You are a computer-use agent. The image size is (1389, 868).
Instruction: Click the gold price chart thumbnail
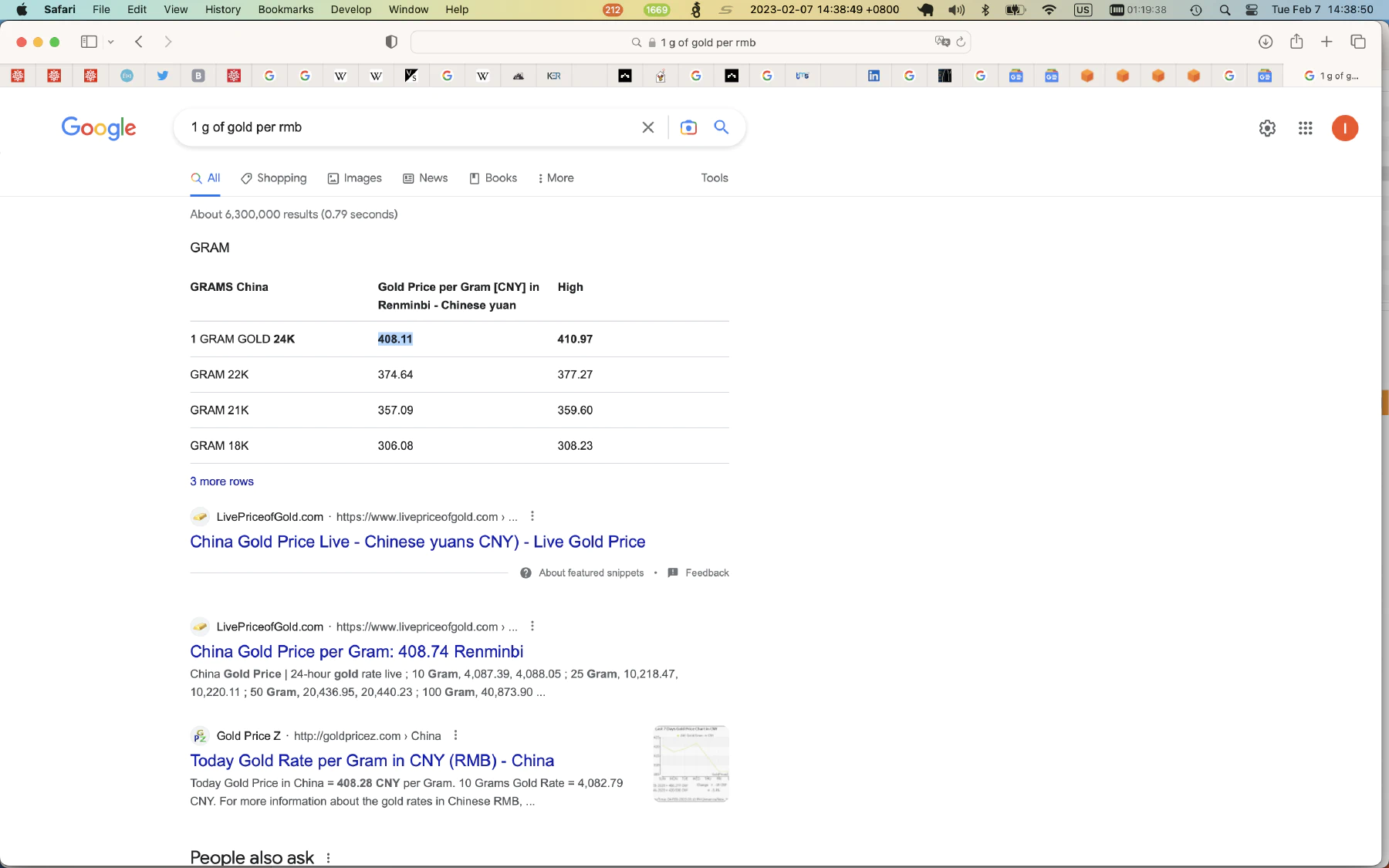coord(691,764)
